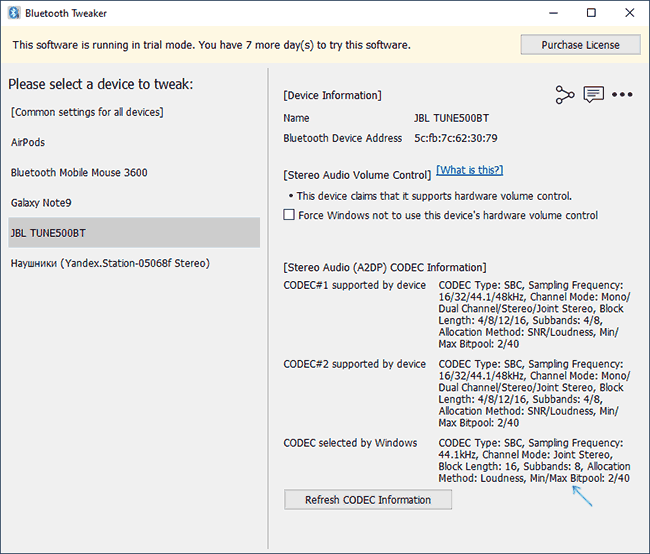Click the Bluetooth Device Address value
The image size is (650, 554).
[455, 138]
